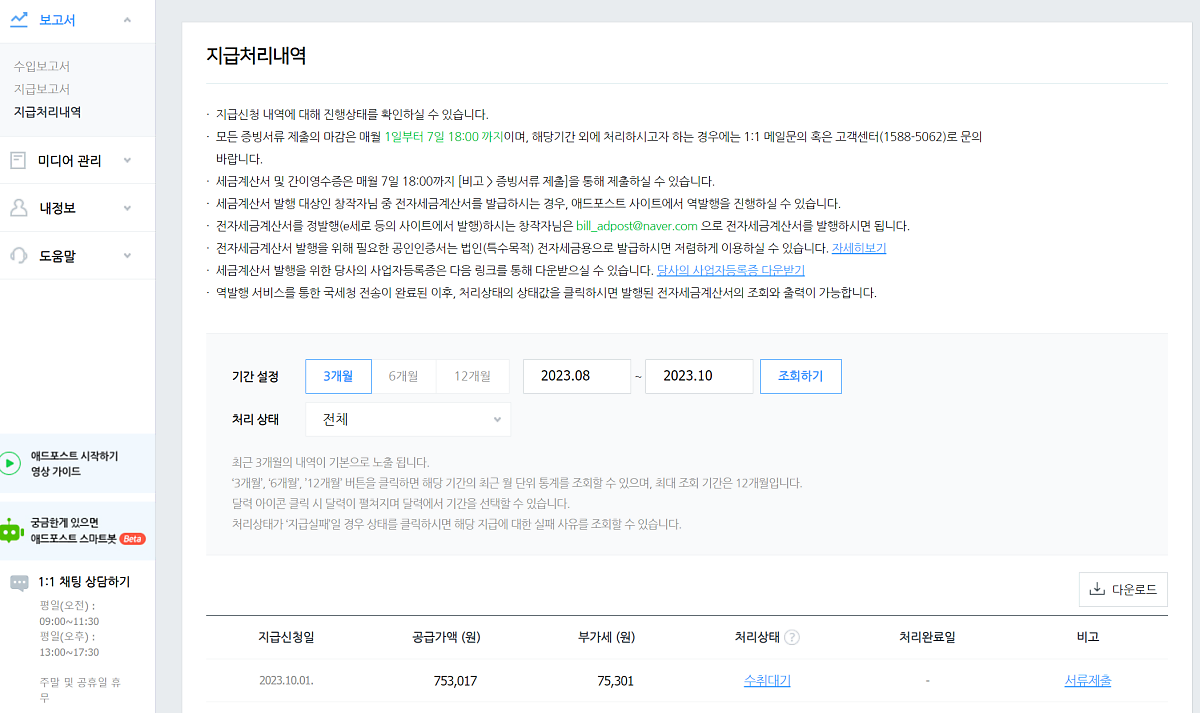The image size is (1200, 713).
Task: Select the 지급처리내역 submenu item
Action: click(x=47, y=112)
